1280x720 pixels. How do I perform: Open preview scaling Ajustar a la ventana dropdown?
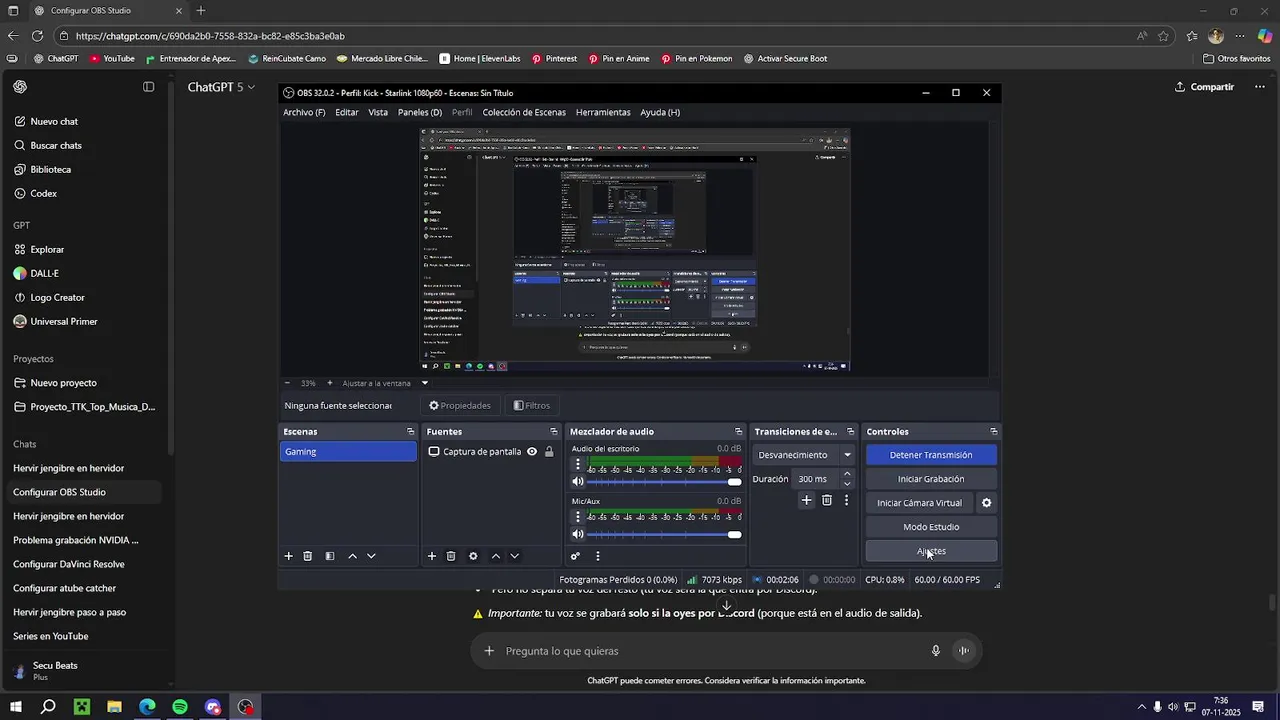[385, 383]
